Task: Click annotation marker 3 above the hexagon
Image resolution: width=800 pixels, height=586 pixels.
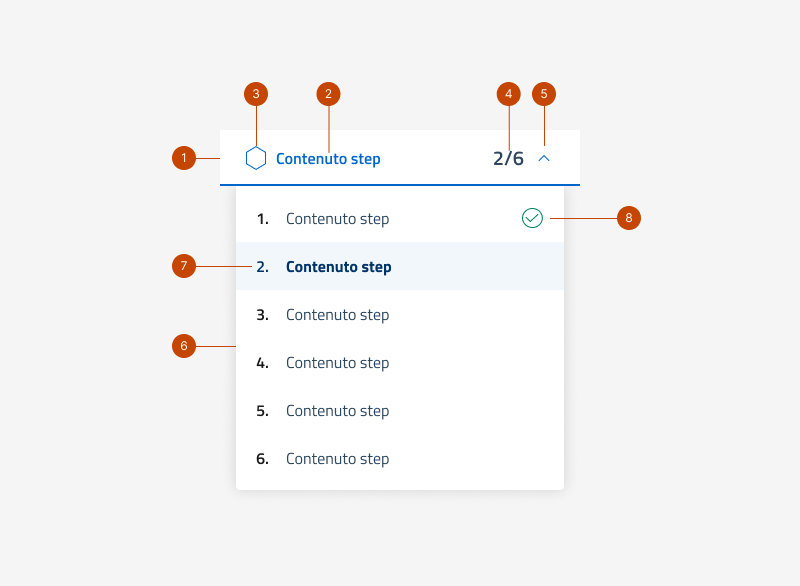Action: click(256, 94)
